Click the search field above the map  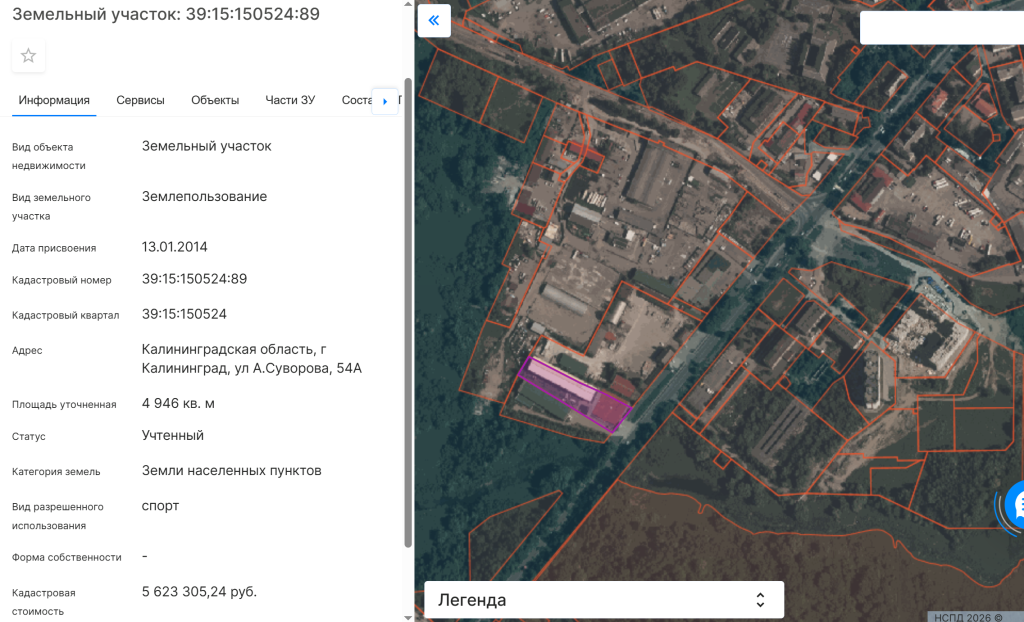[x=940, y=27]
